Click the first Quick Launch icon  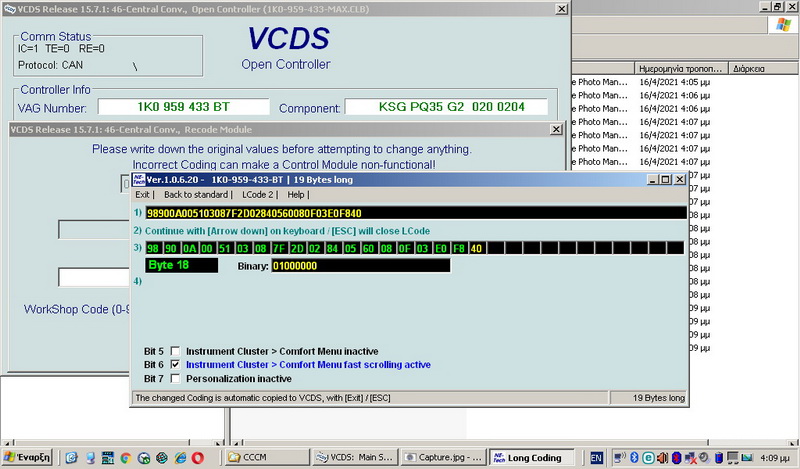coord(71,458)
